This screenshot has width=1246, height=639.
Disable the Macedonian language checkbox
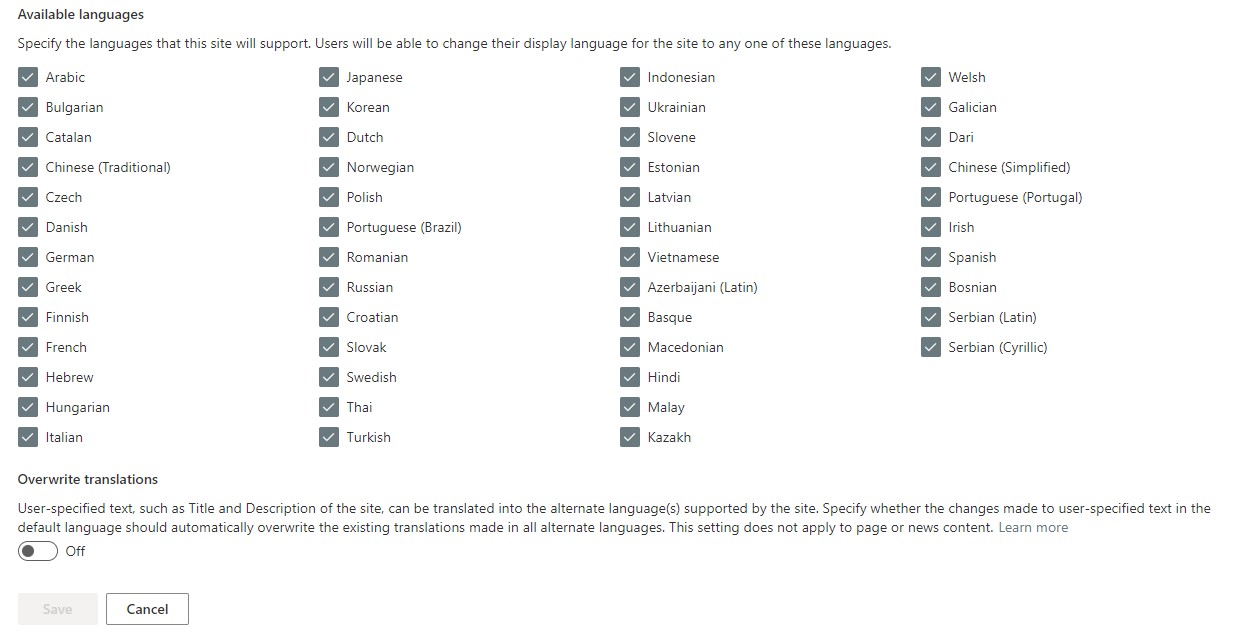630,347
